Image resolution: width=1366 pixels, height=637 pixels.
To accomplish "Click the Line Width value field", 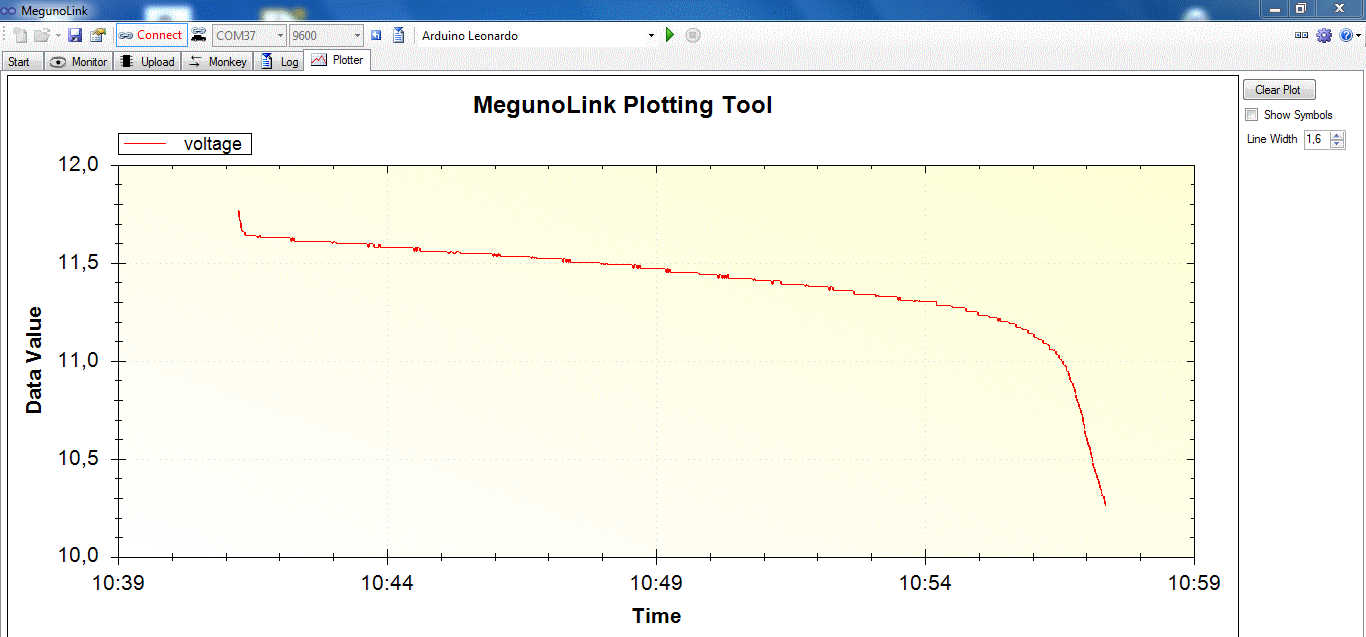I will tap(1316, 139).
